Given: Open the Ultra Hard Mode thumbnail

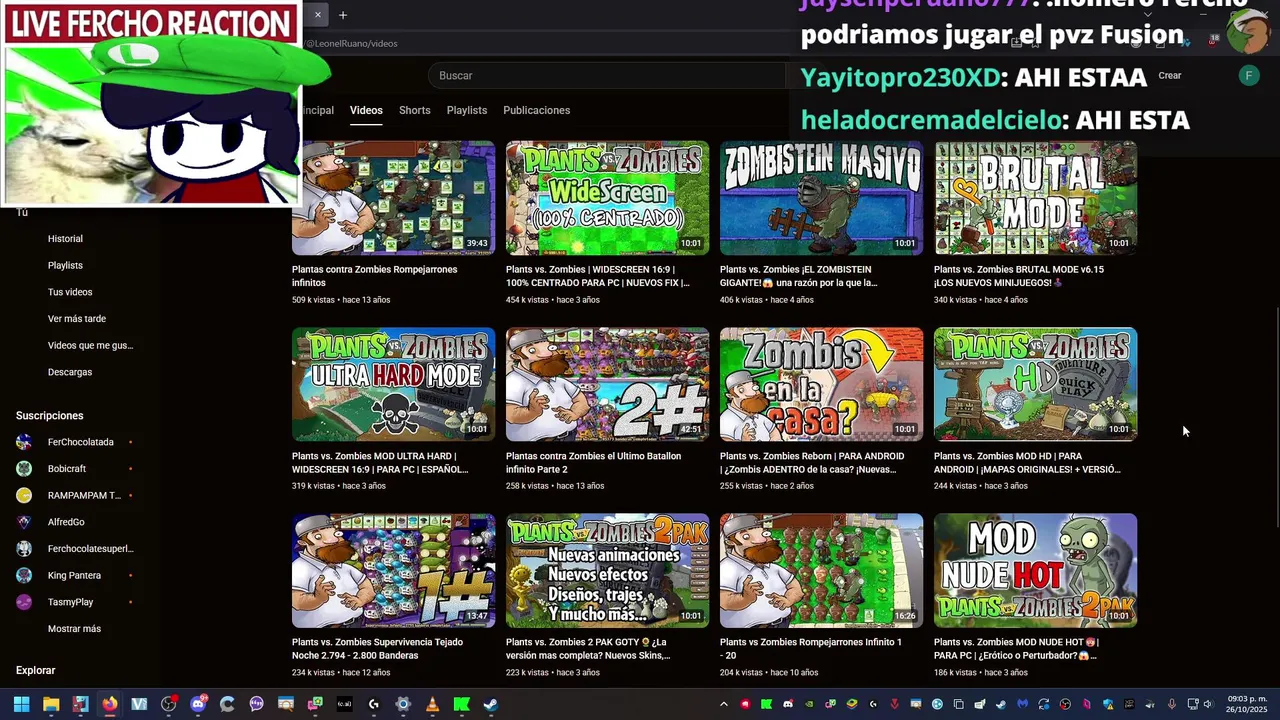Looking at the screenshot, I should (393, 384).
